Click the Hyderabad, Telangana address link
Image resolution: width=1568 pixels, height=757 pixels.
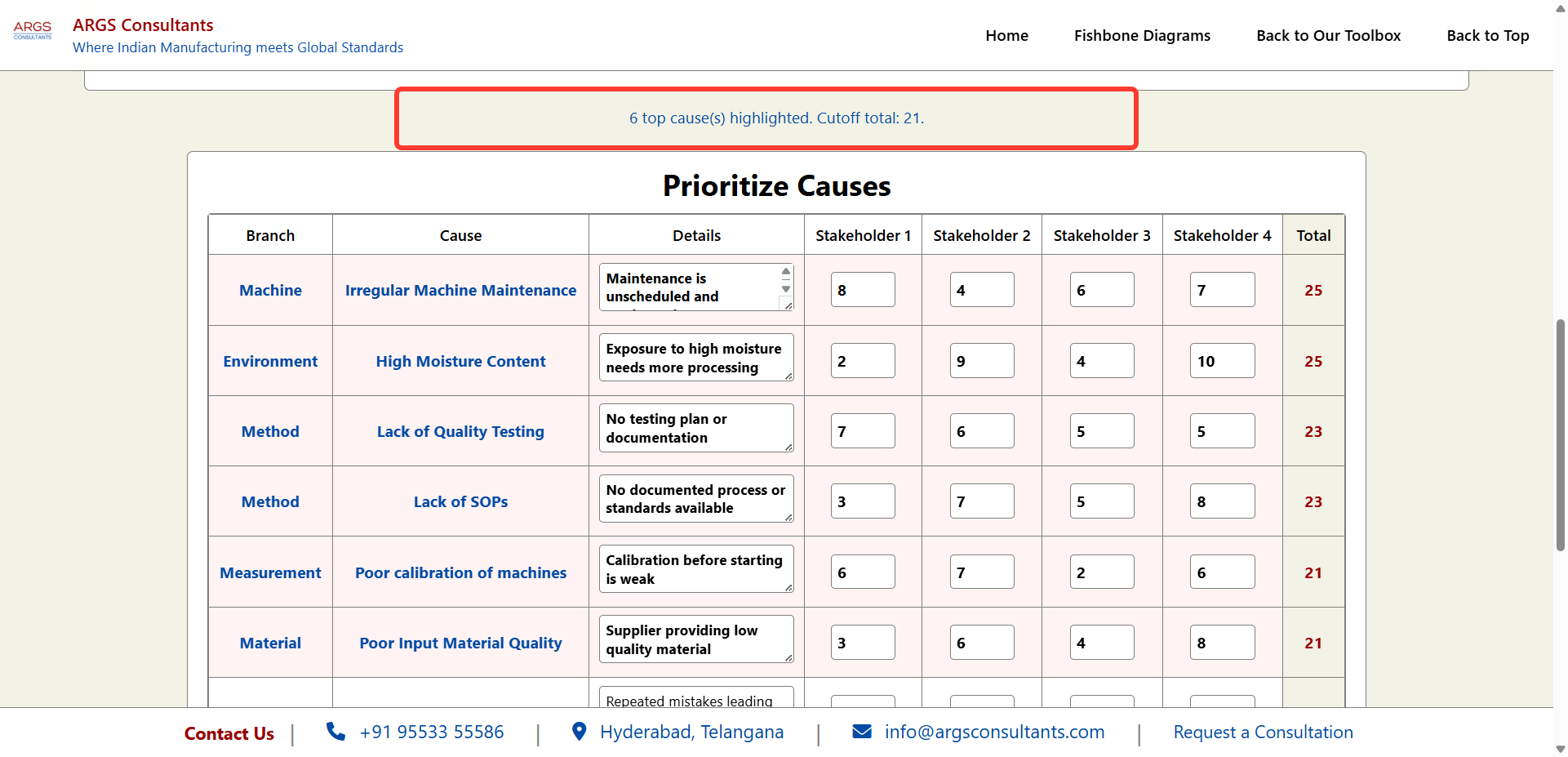click(691, 733)
